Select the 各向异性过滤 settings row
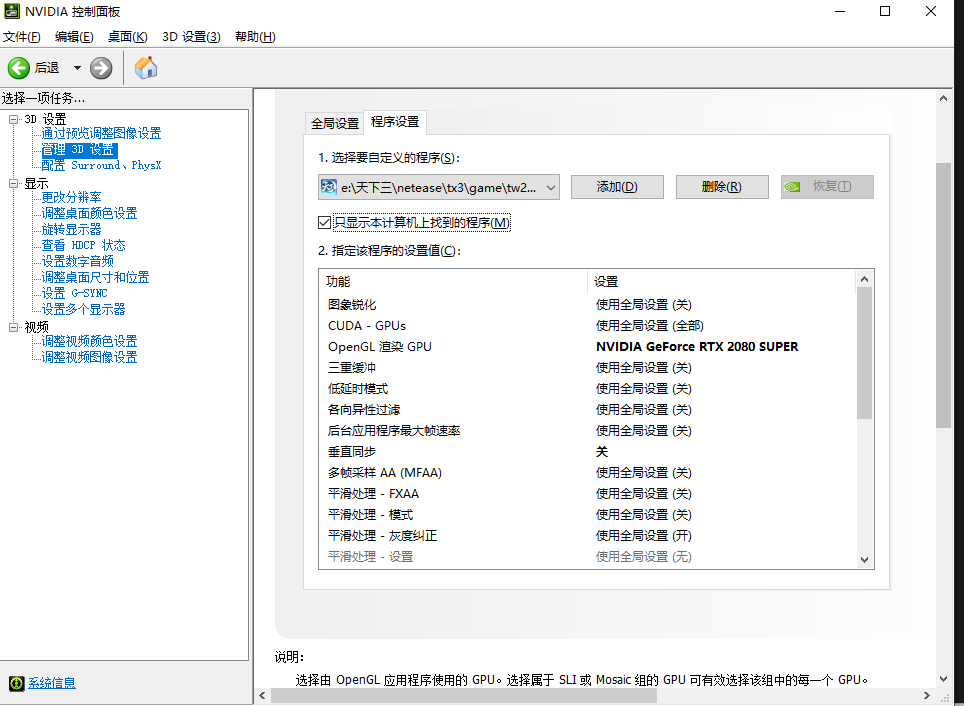This screenshot has height=706, width=964. point(587,410)
